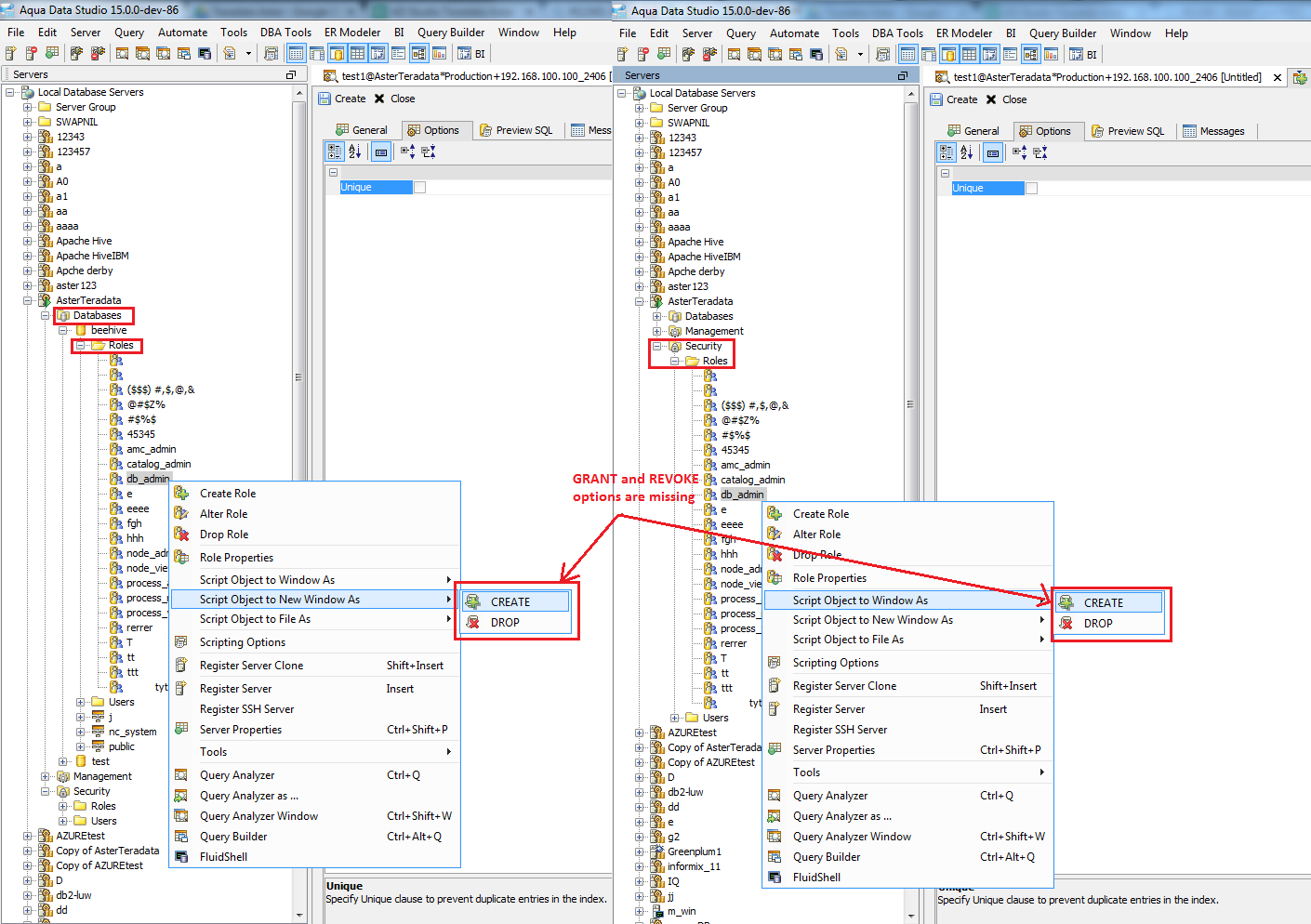Click A-Z alphabetical sort icon in right window
The height and width of the screenshot is (924, 1311).
[966, 152]
